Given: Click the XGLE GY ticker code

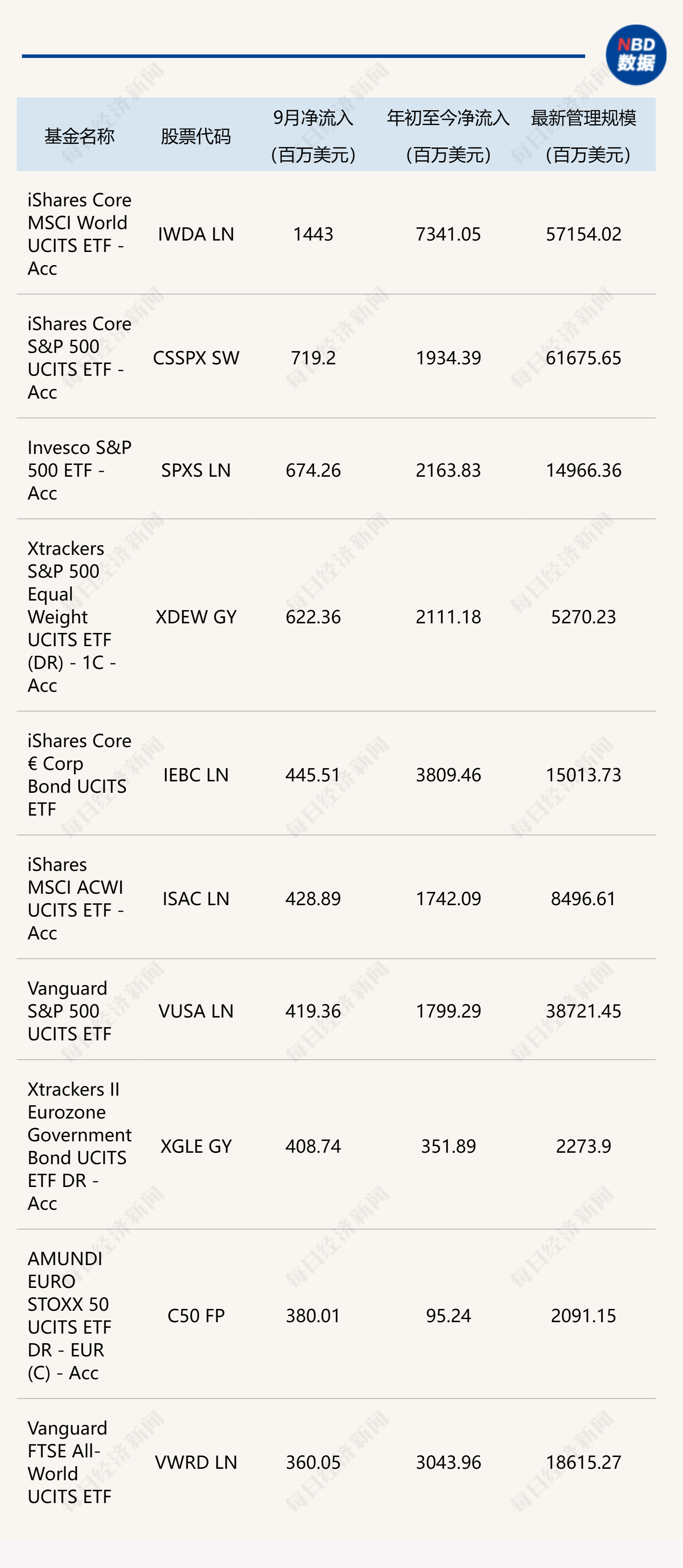Looking at the screenshot, I should (195, 1146).
